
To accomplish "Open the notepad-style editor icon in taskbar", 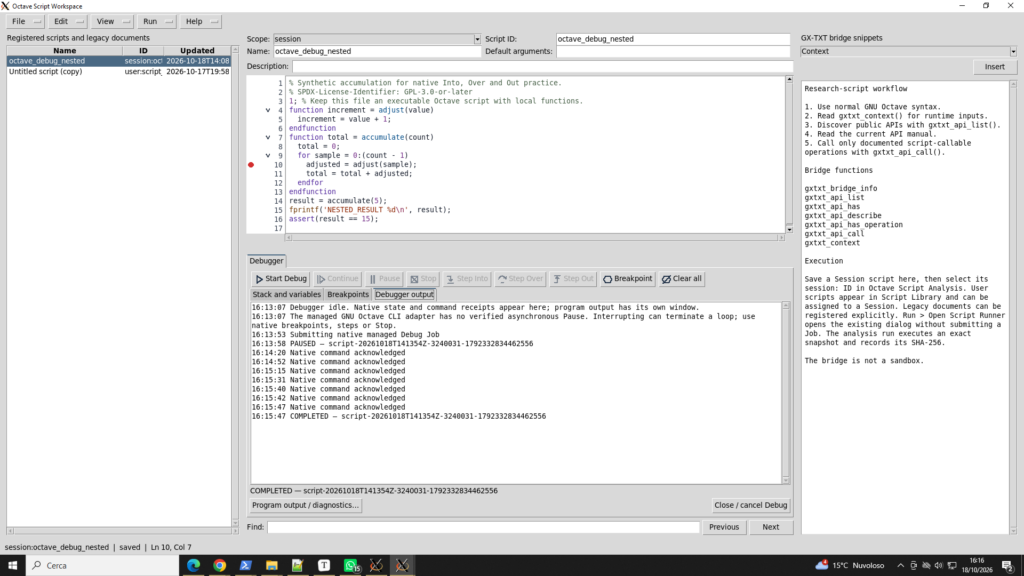I will (298, 566).
